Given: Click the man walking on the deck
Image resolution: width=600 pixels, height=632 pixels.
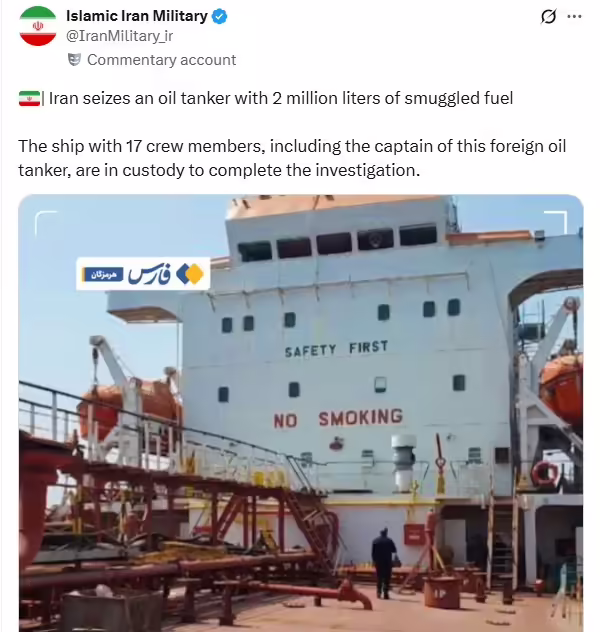Looking at the screenshot, I should [384, 563].
